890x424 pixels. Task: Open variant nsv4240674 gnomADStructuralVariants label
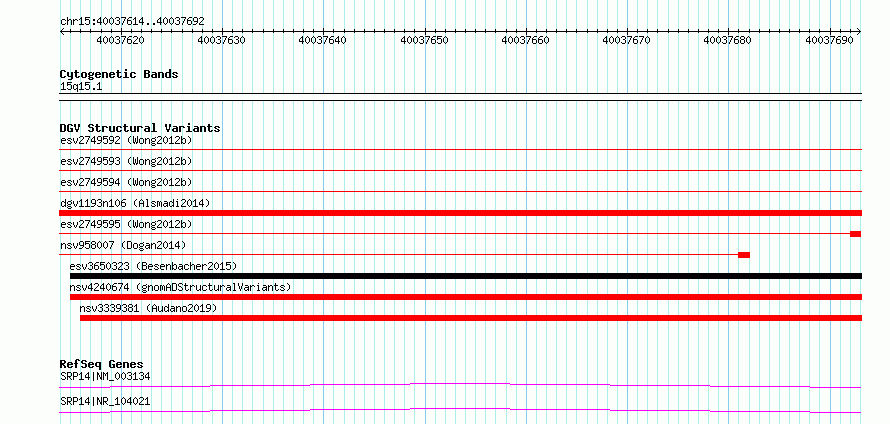tap(180, 287)
